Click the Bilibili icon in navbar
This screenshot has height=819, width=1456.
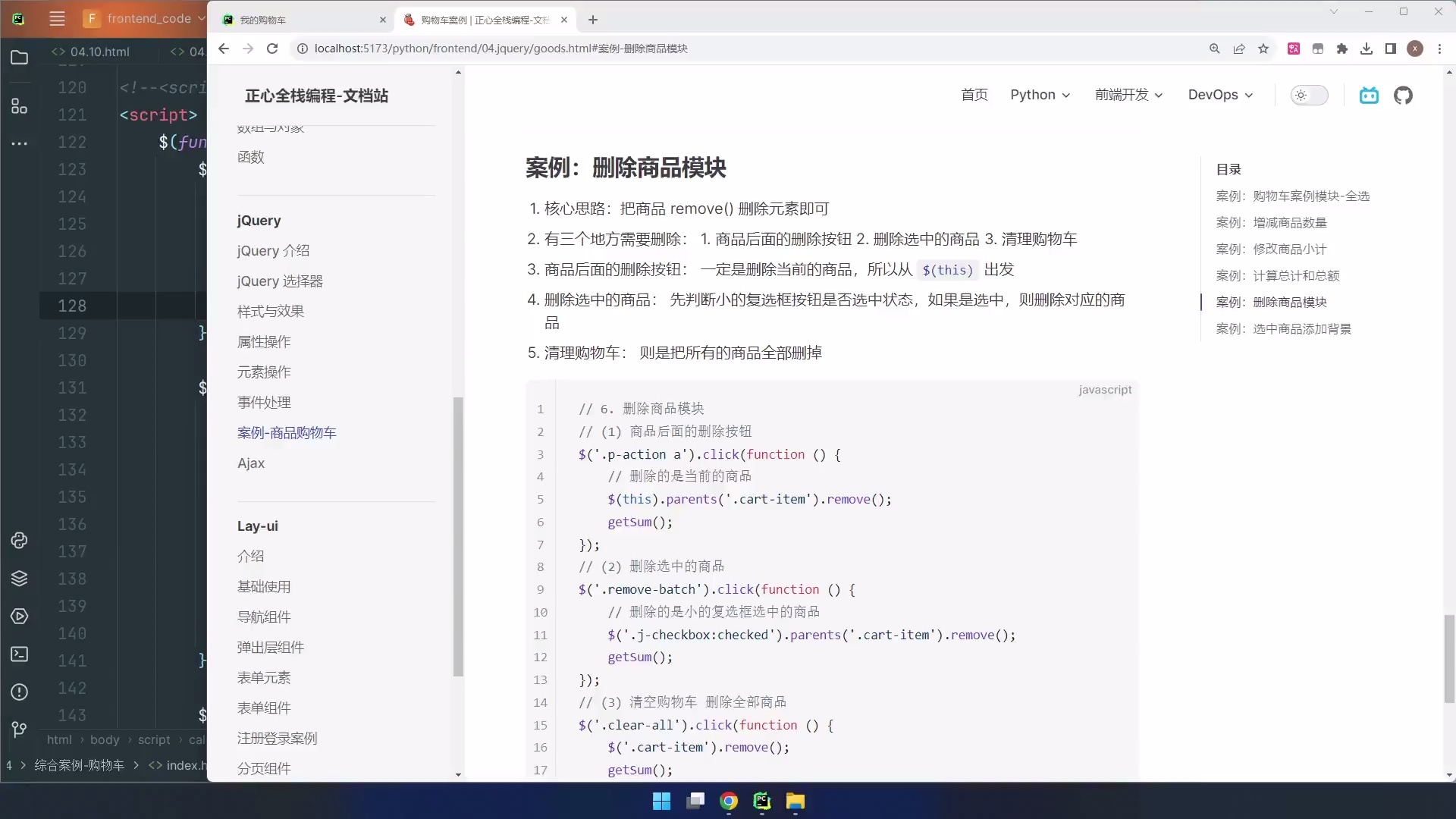click(1369, 96)
